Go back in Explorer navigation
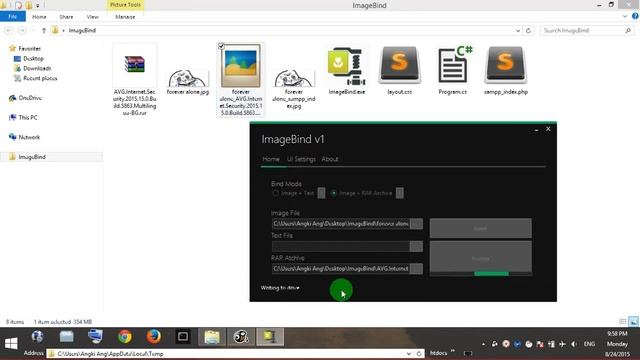Image resolution: width=640 pixels, height=360 pixels. coord(9,31)
